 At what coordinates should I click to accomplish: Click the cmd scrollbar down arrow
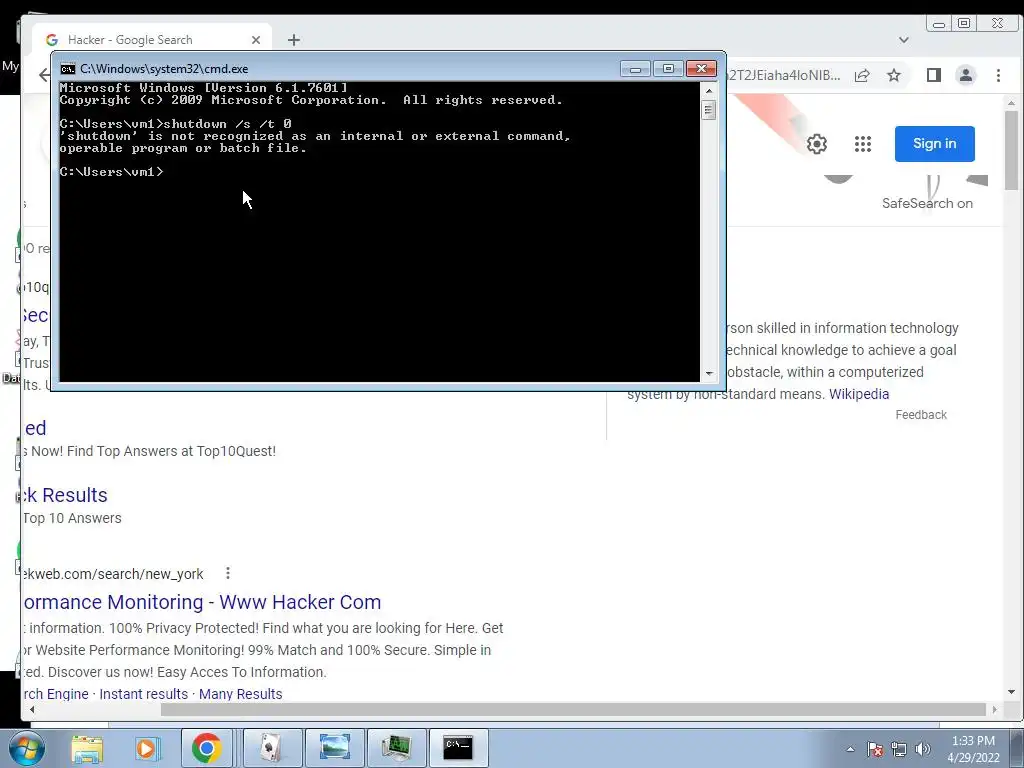(709, 374)
